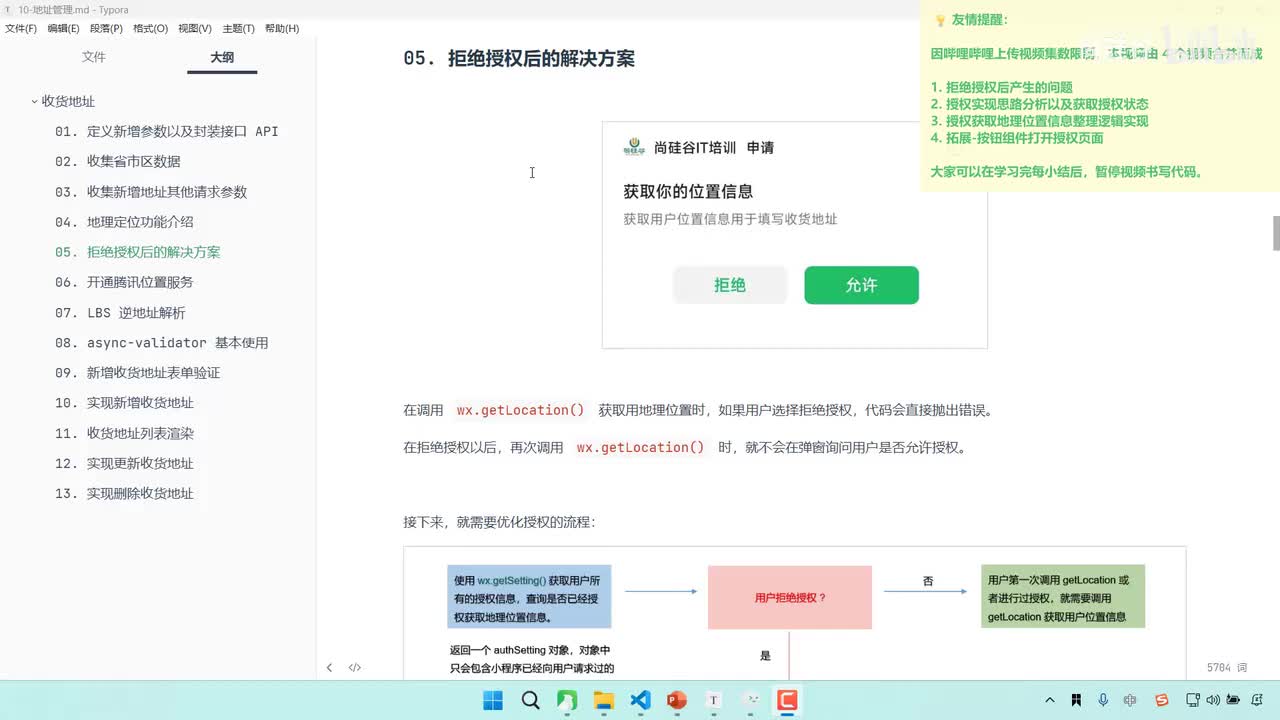Click the microphone tray icon
The height and width of the screenshot is (720, 1280).
pos(1103,701)
